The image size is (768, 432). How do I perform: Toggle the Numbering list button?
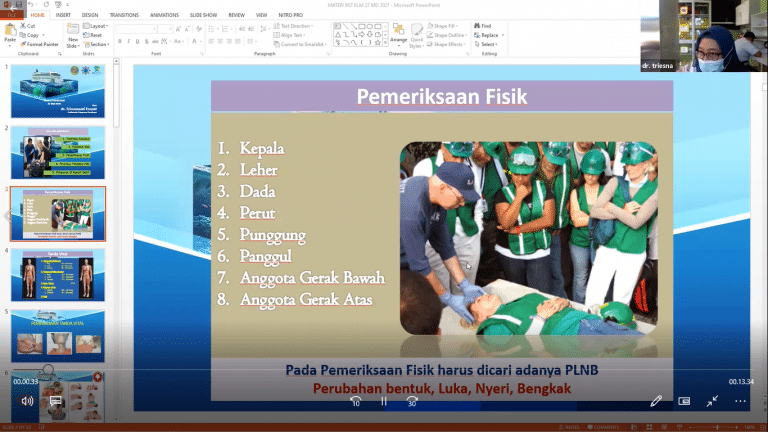pyautogui.click(x=226, y=29)
